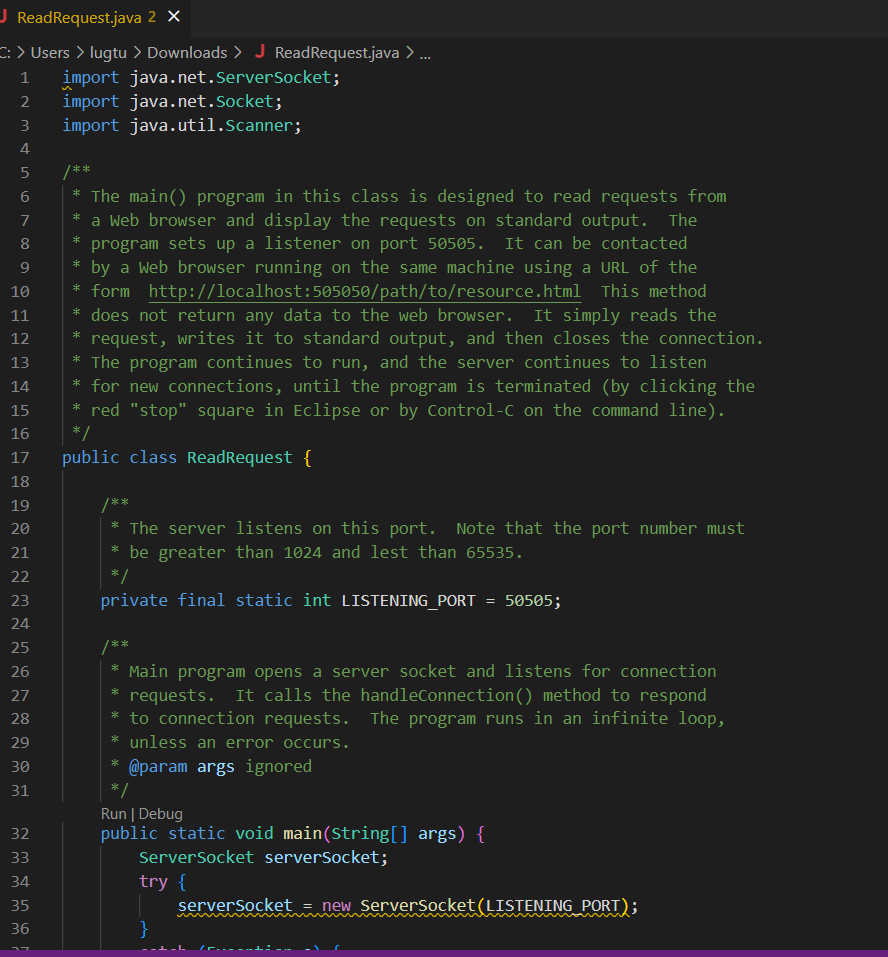Open the Downloads breadcrumb dropdown
The image size is (888, 957).
[187, 52]
